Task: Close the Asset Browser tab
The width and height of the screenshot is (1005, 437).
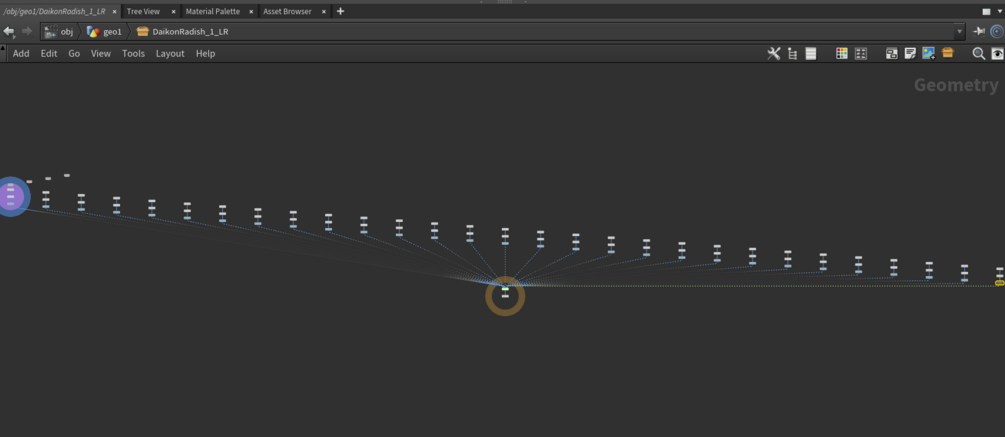Action: 324,12
